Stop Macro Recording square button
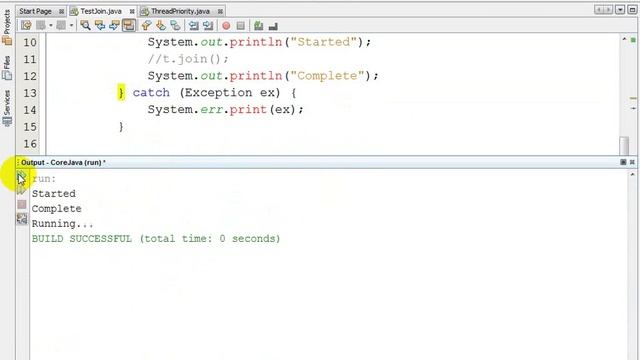 [241, 26]
